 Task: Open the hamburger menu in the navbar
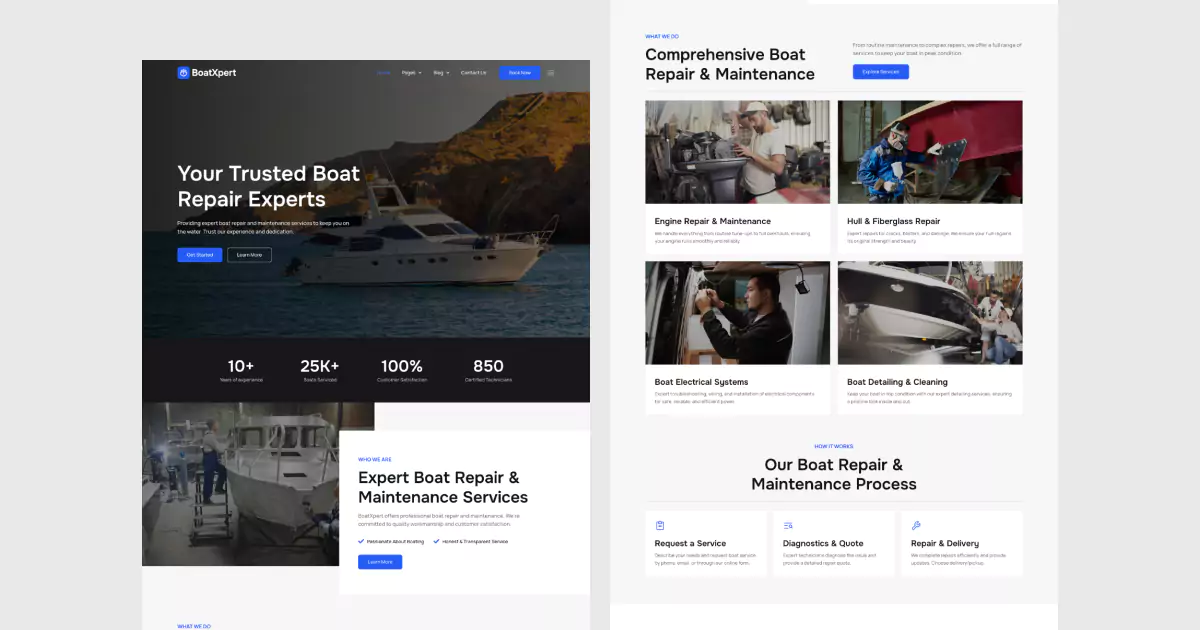550,73
